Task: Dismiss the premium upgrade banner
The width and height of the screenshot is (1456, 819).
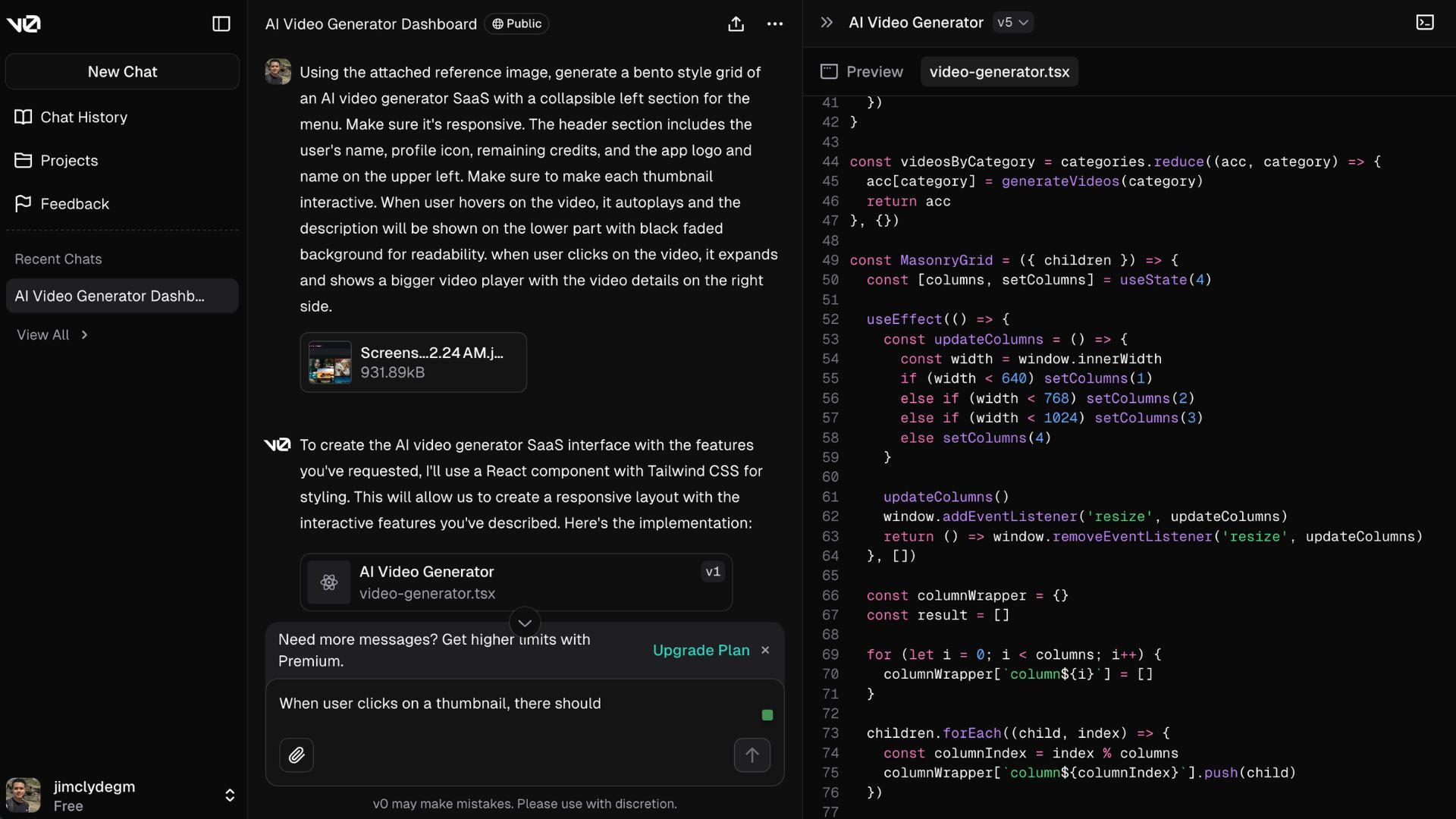Action: click(765, 651)
